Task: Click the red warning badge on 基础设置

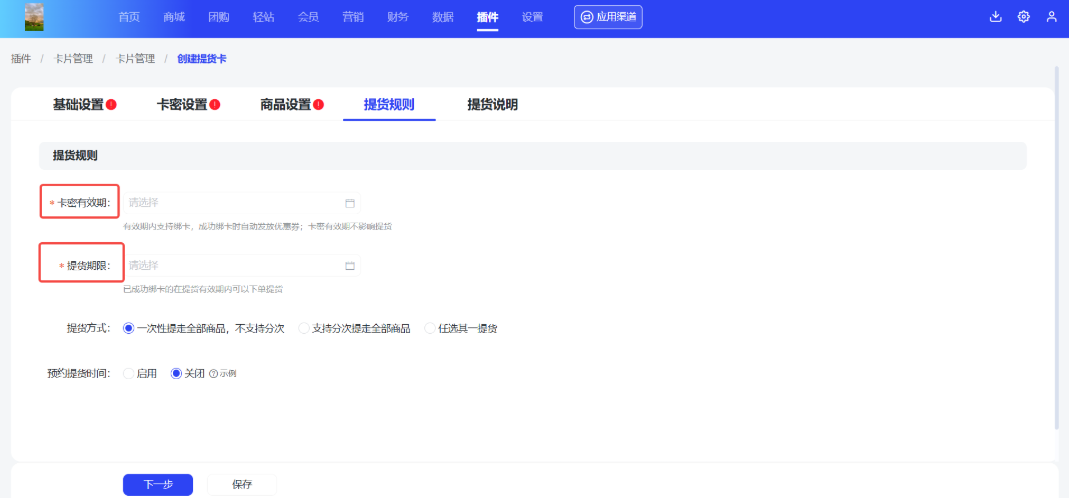Action: 112,105
